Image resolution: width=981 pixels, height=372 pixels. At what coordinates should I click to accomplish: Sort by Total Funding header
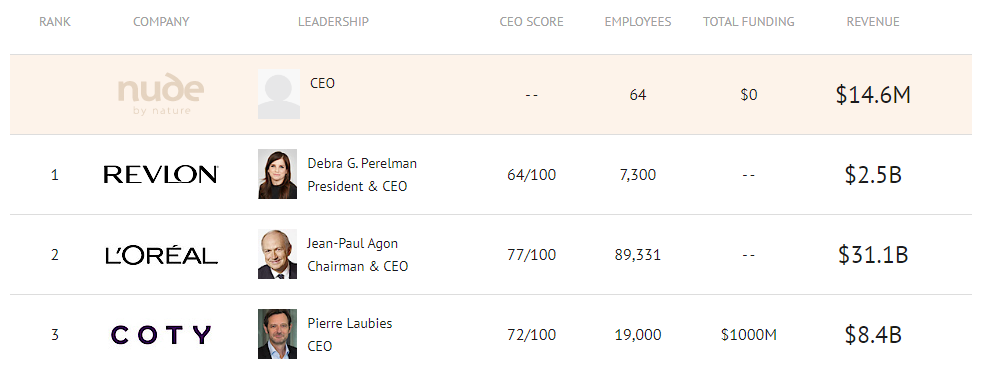point(748,22)
